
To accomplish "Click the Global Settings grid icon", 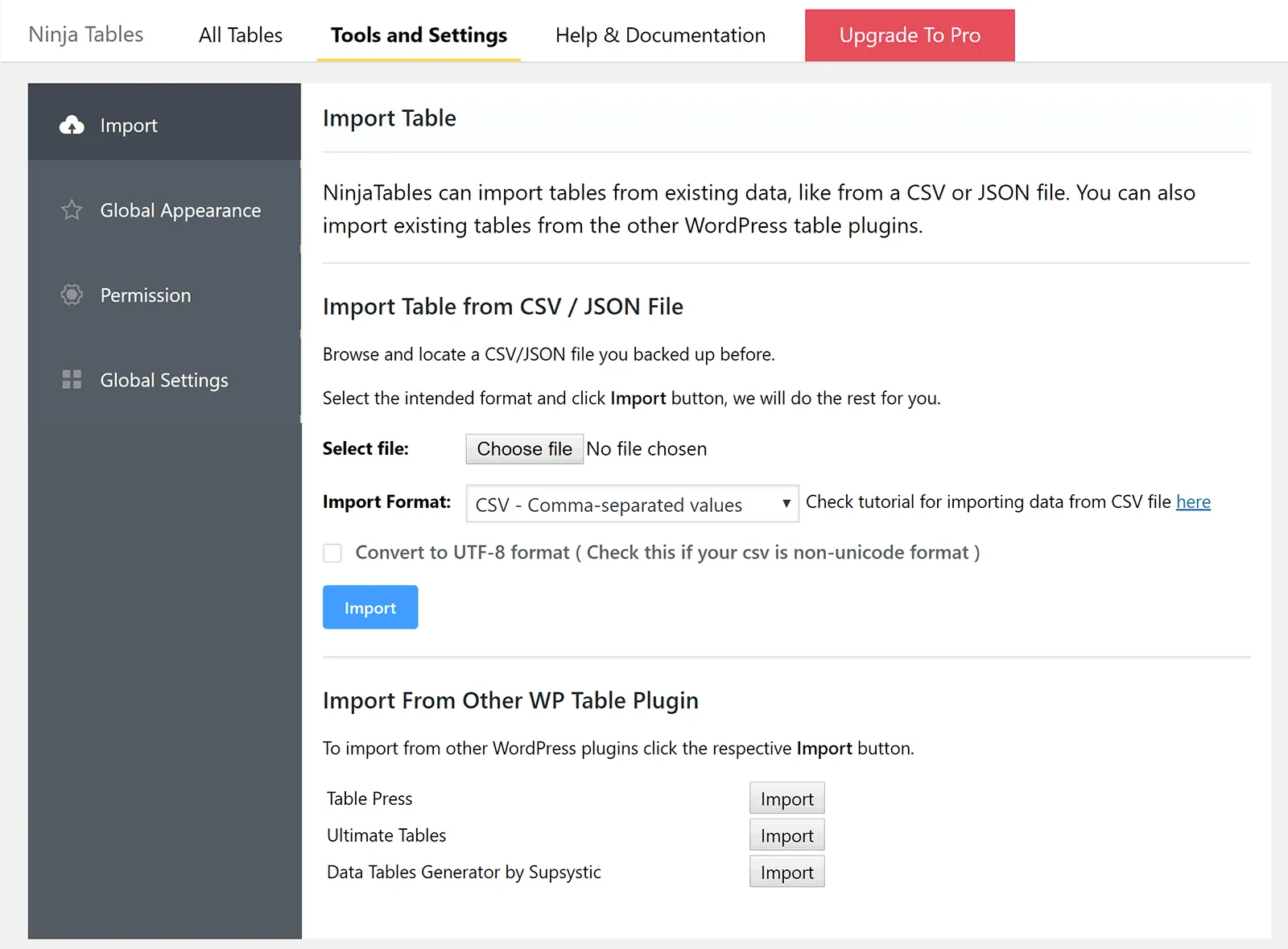I will pyautogui.click(x=72, y=380).
